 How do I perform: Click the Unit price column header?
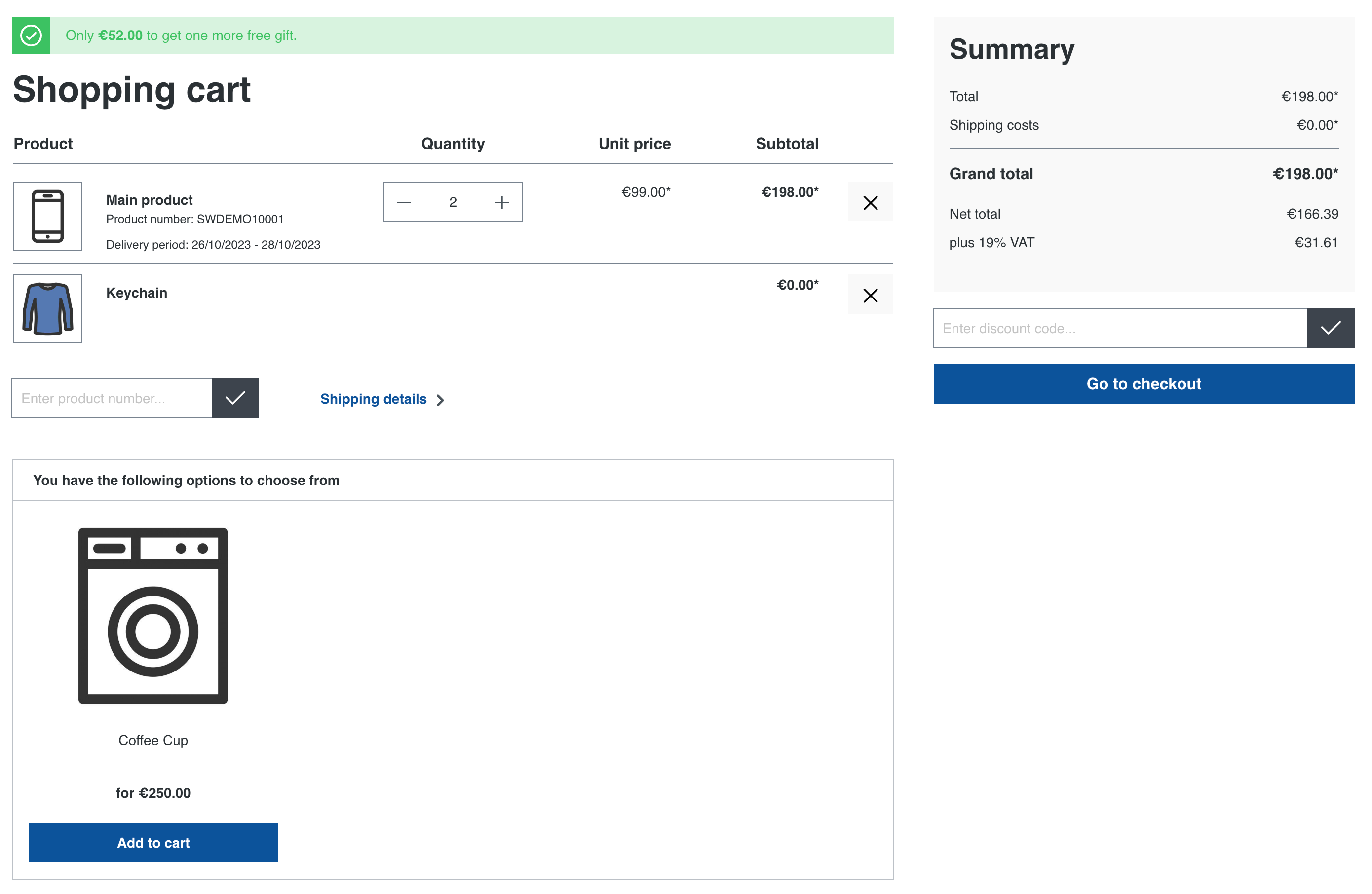[x=635, y=144]
